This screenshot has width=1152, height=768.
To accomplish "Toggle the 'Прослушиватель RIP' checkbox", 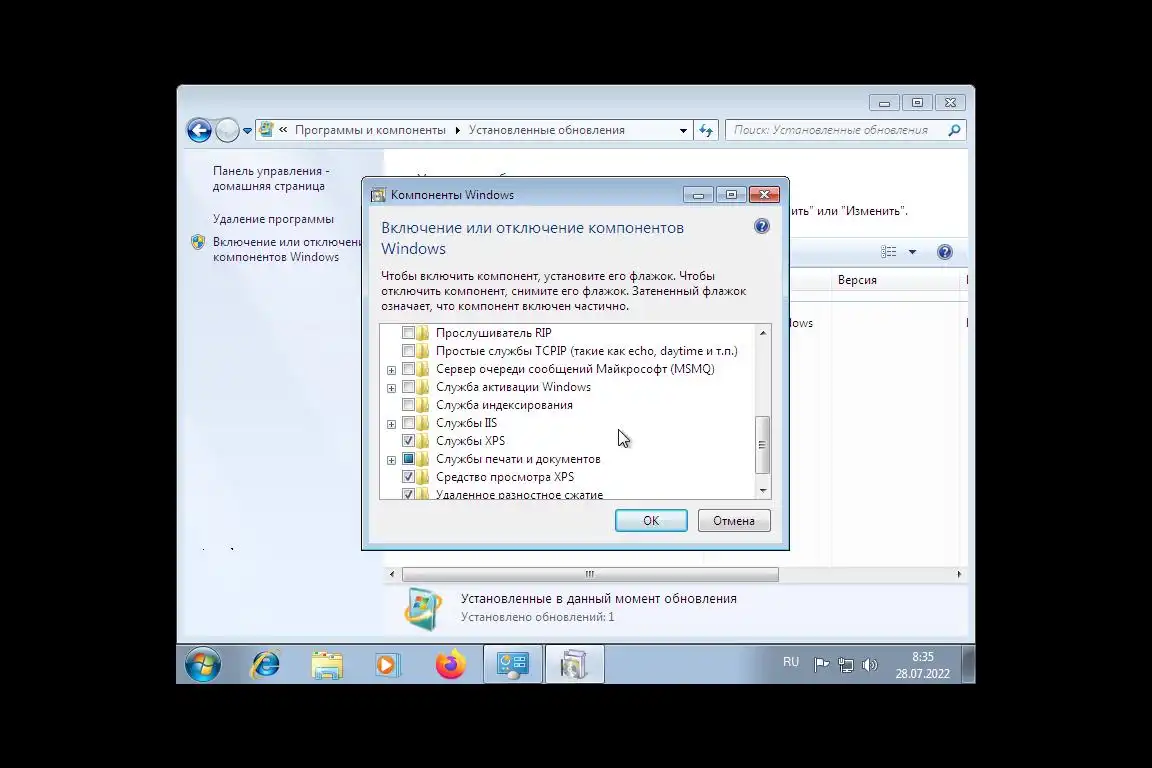I will click(x=408, y=333).
